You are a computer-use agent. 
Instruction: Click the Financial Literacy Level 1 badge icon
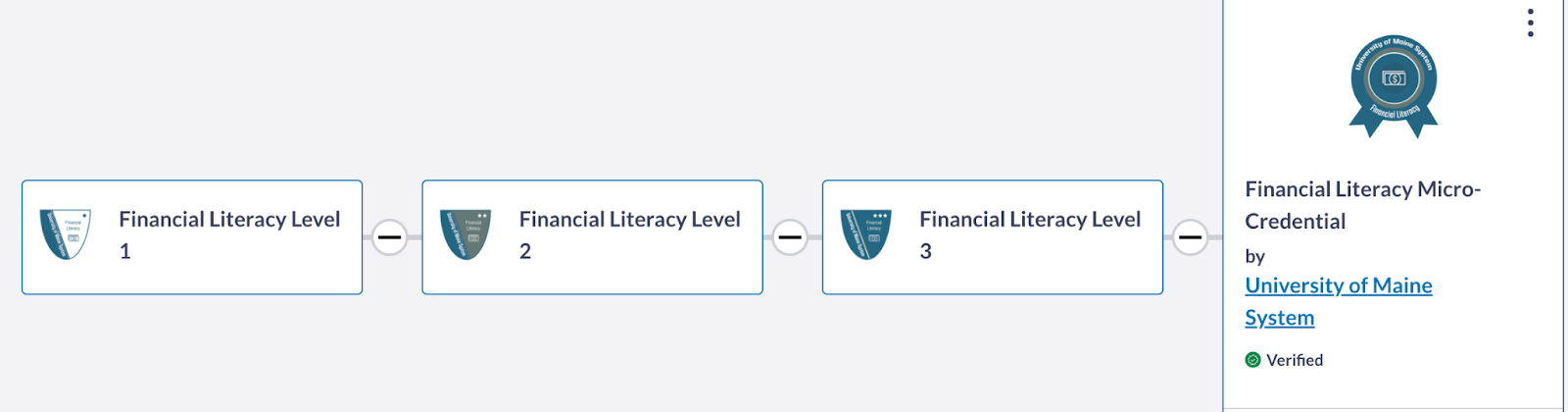click(x=66, y=234)
